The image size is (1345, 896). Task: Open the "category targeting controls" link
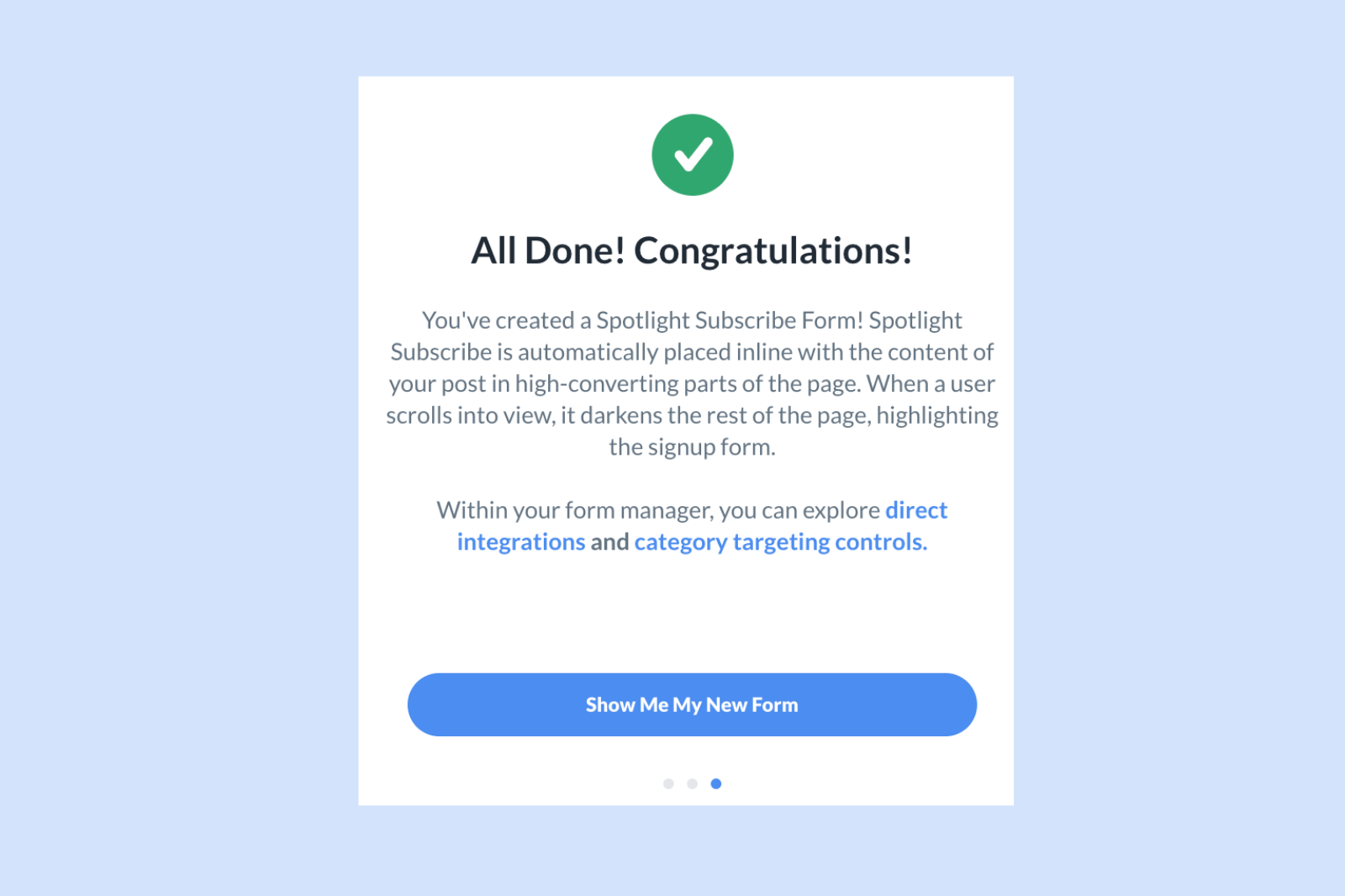(780, 542)
